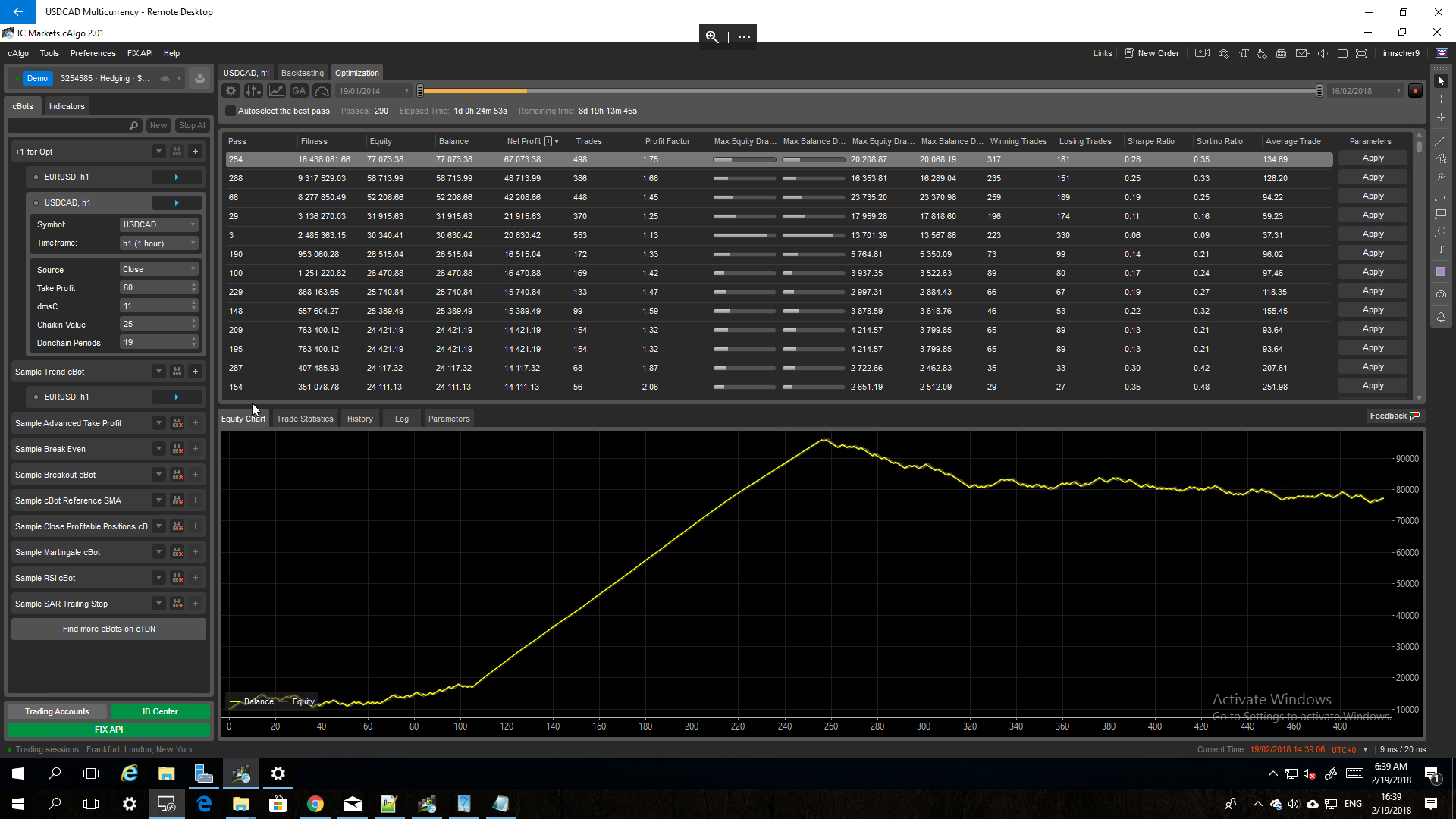Click the GA genetic algorithm button

(299, 91)
